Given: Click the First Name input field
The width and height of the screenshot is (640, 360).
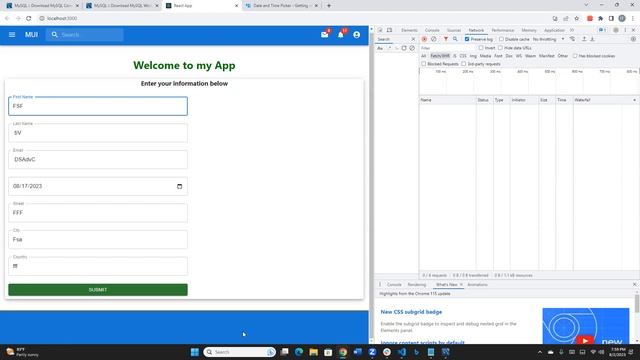Looking at the screenshot, I should click(x=98, y=106).
